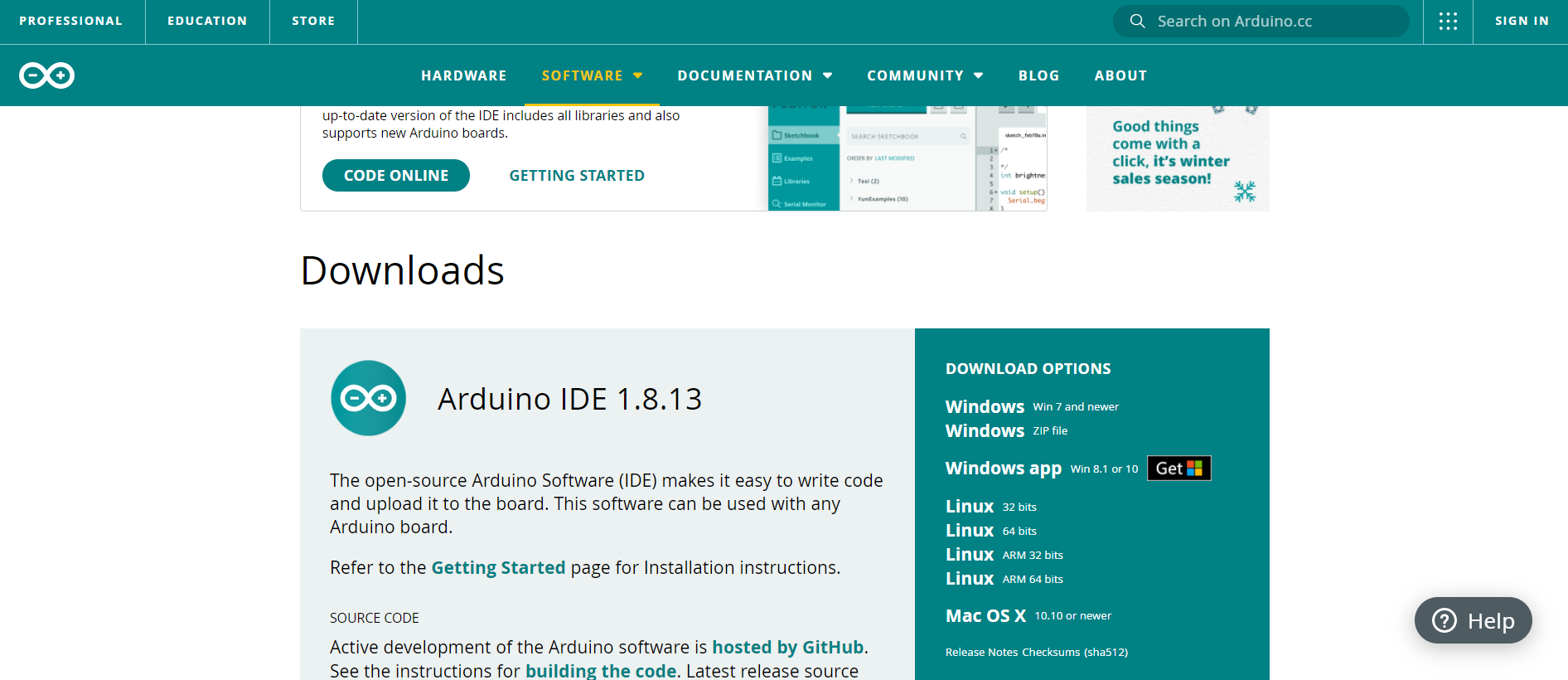Viewport: 1568px width, 680px height.
Task: Download Windows ZIP file
Action: point(1006,430)
